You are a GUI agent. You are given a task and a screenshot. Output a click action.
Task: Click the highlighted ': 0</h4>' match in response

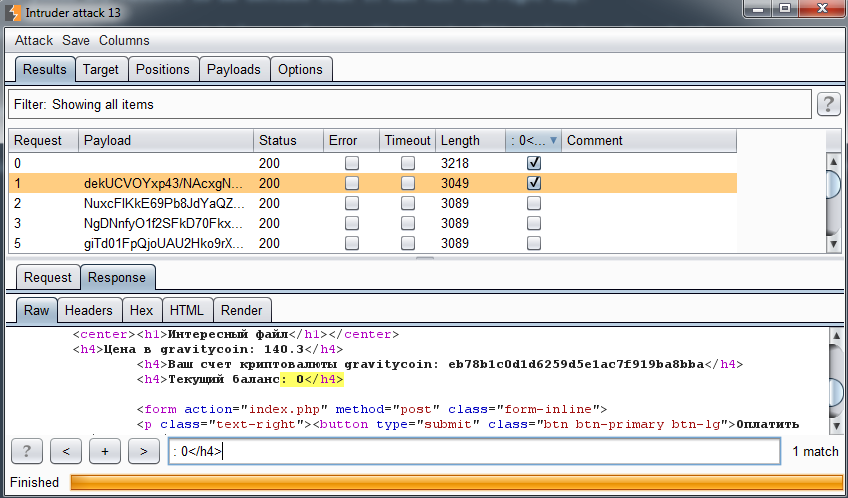coord(312,379)
